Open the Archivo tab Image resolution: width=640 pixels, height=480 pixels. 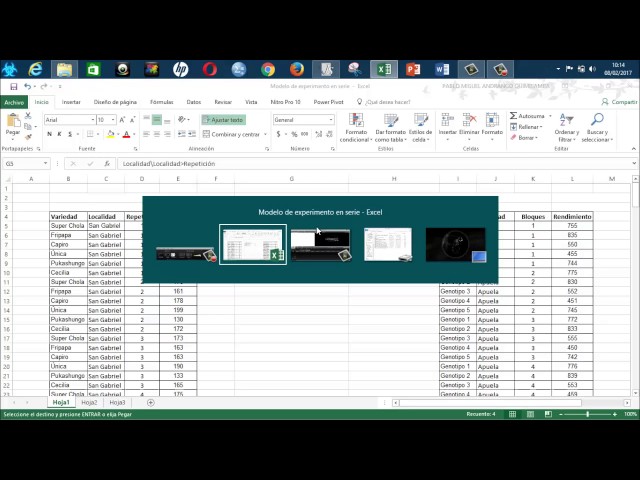(14, 102)
